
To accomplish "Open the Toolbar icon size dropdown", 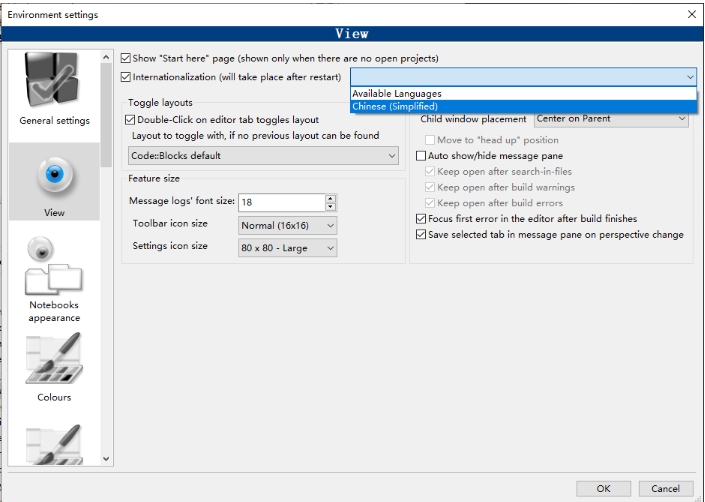I will pyautogui.click(x=287, y=226).
